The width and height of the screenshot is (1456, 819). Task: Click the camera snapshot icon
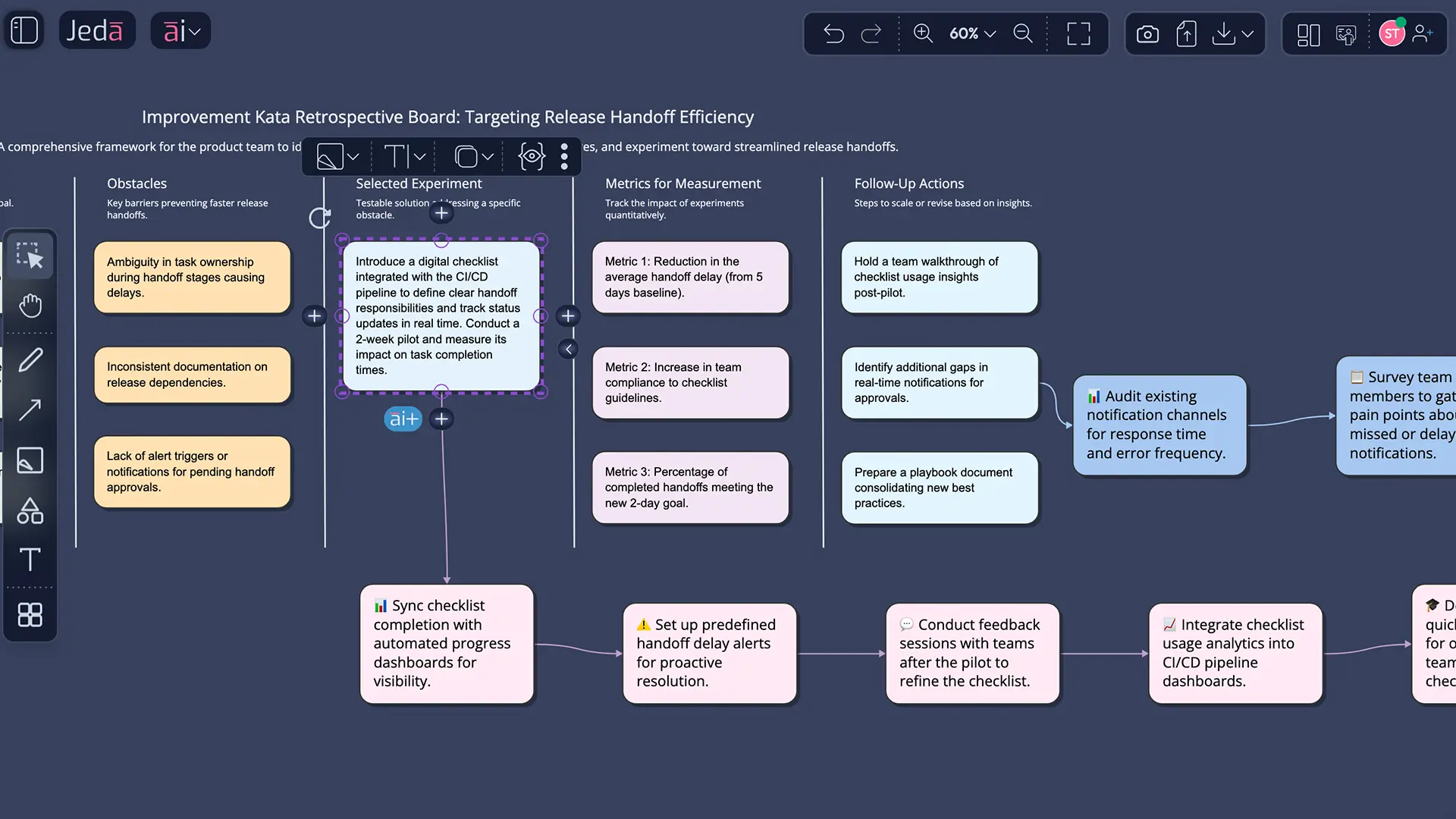1147,33
